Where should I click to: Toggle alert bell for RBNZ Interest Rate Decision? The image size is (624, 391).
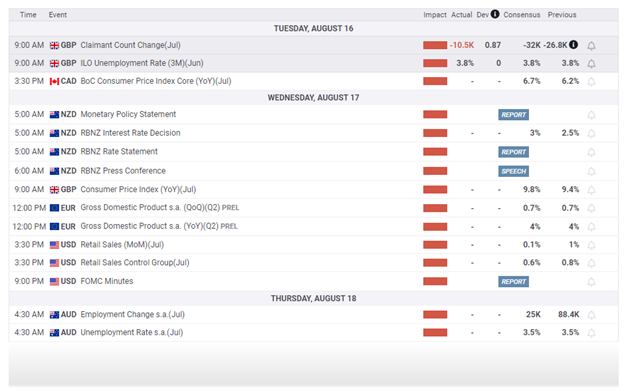(591, 133)
